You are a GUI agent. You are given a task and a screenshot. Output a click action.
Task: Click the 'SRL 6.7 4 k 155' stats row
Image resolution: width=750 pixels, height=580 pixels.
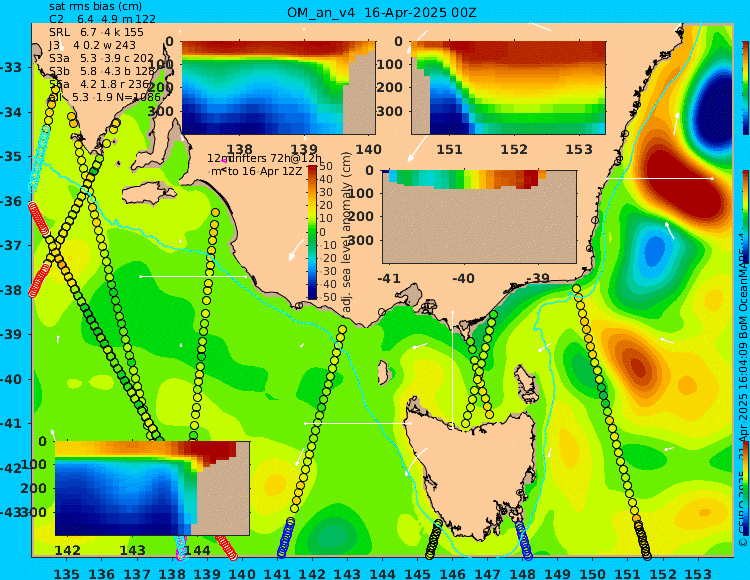97,32
